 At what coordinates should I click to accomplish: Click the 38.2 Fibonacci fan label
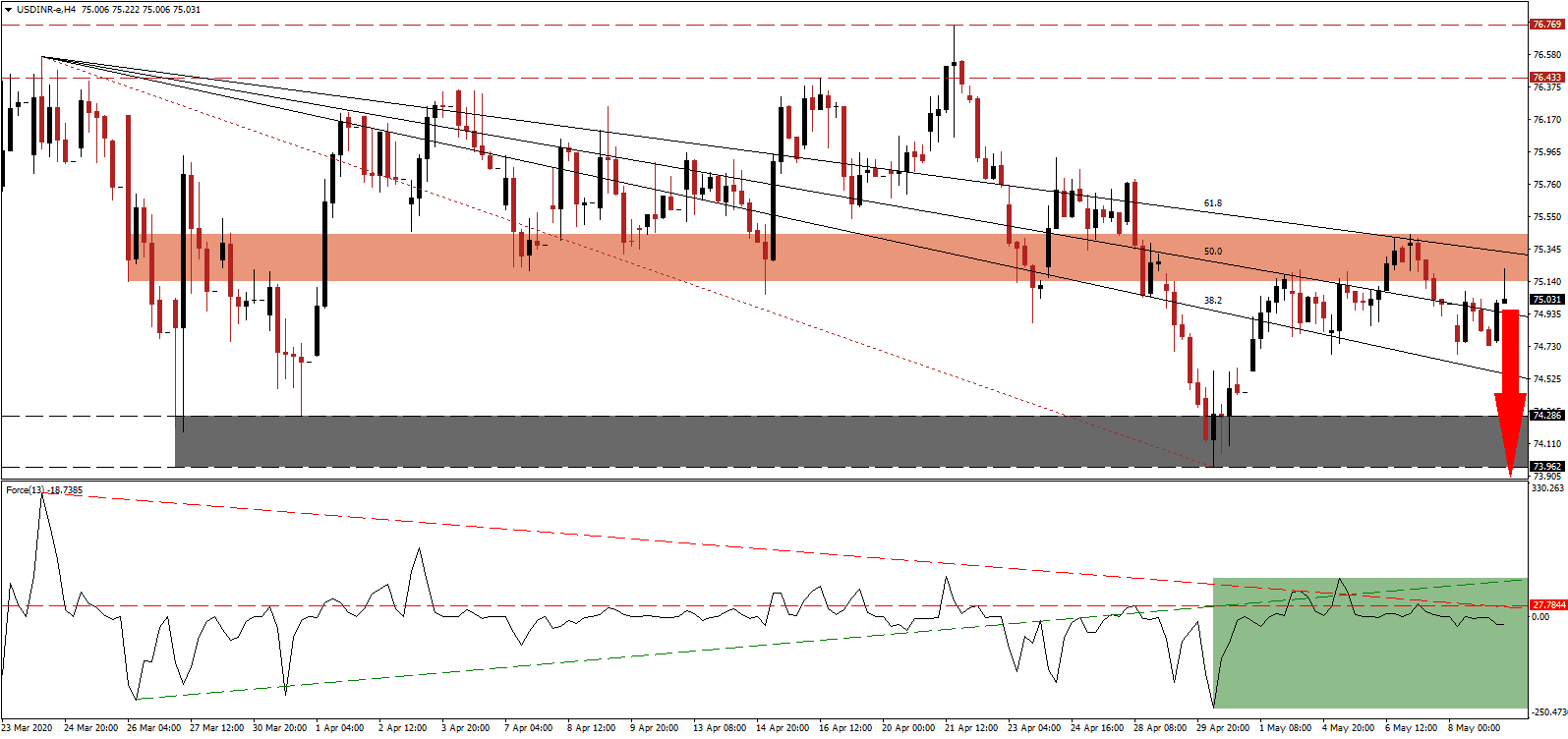tap(1213, 301)
